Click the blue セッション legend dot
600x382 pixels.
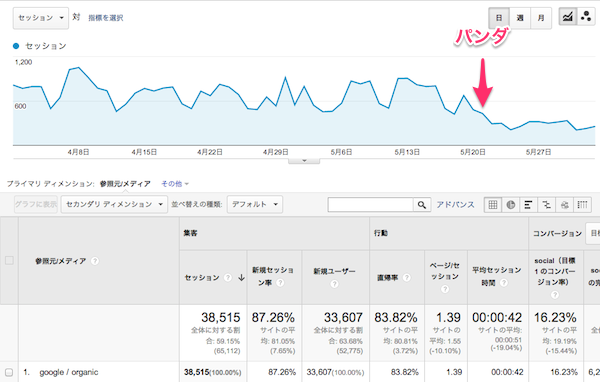point(16,46)
